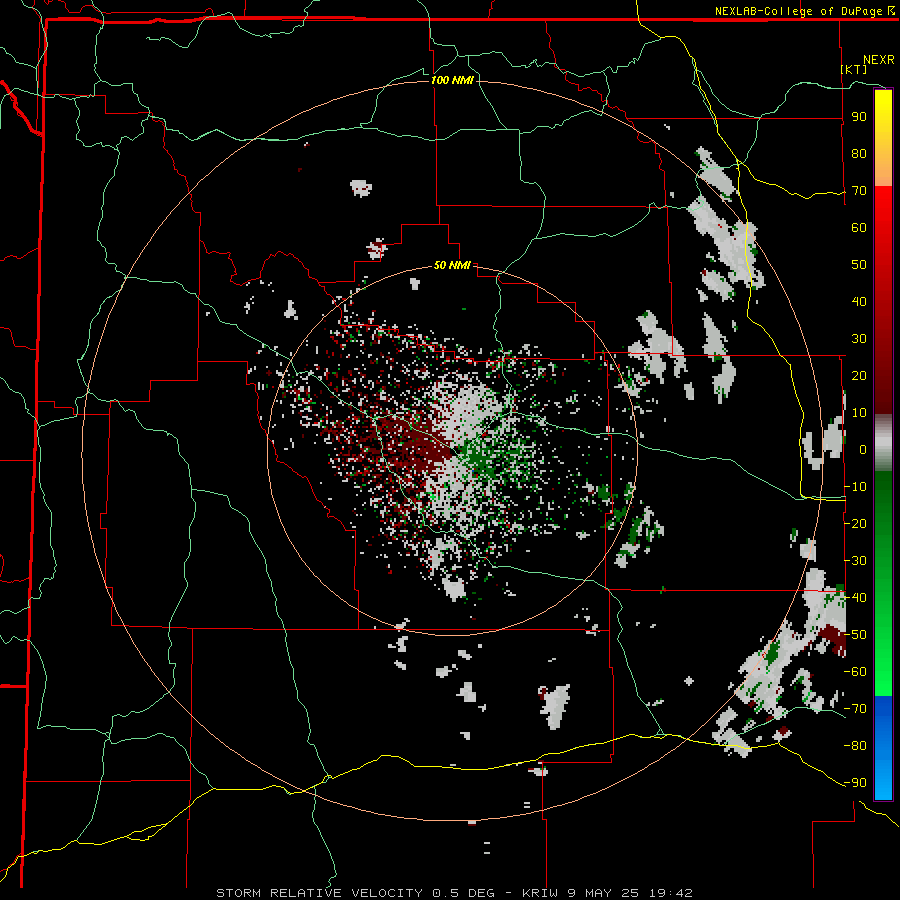Click the 10 value on velocity scale
900x900 pixels.
tap(859, 413)
